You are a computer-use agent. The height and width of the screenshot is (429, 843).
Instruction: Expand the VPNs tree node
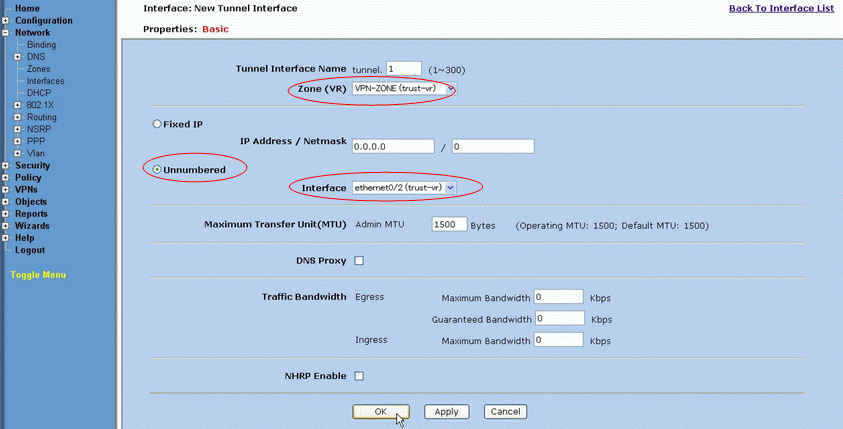click(5, 190)
